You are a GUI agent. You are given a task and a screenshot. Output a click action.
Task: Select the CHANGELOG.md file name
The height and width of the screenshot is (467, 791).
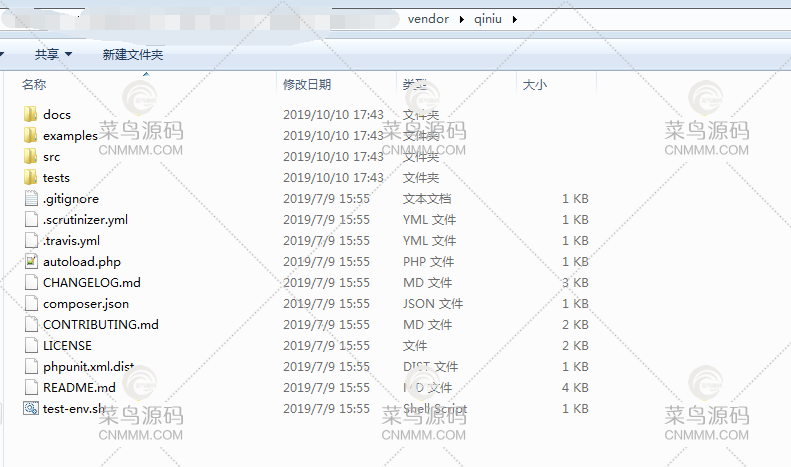click(x=92, y=282)
